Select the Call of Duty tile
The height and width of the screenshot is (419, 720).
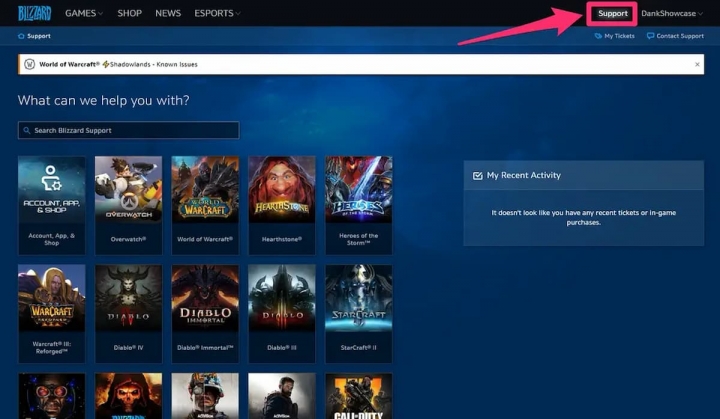[359, 396]
